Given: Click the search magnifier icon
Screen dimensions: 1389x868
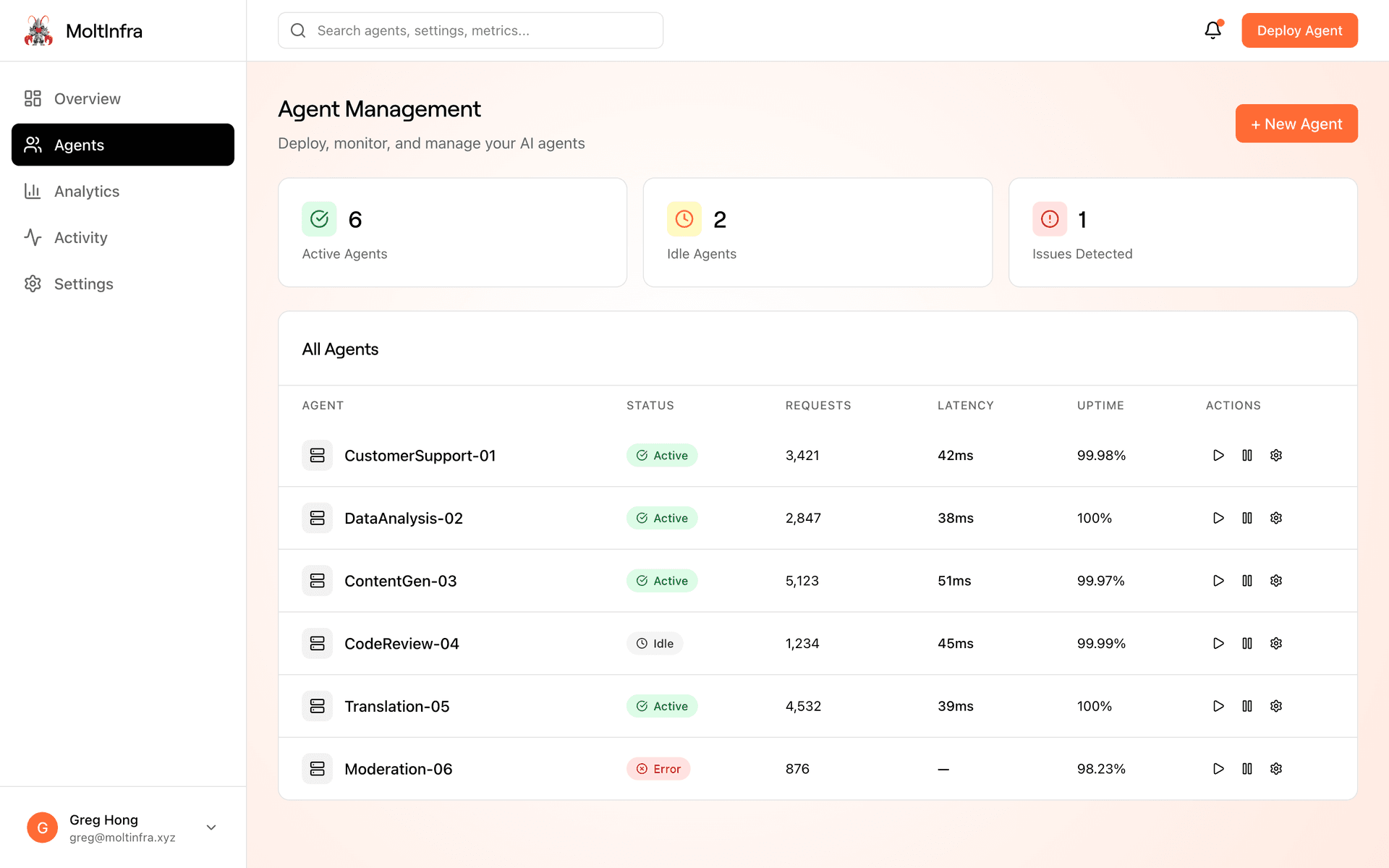Looking at the screenshot, I should [x=298, y=30].
